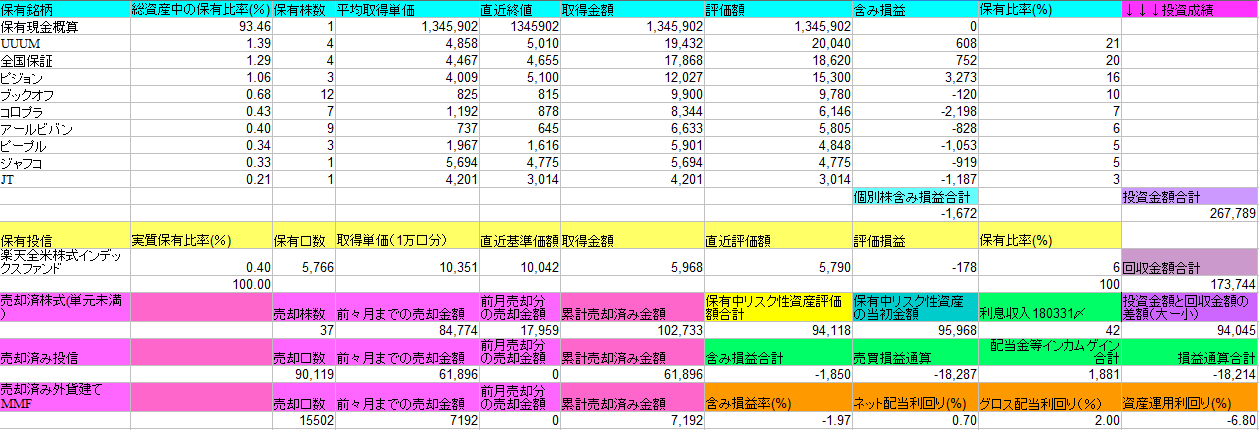
Task: Click コロプラ unrealized loss -2,198
Action: tap(915, 111)
